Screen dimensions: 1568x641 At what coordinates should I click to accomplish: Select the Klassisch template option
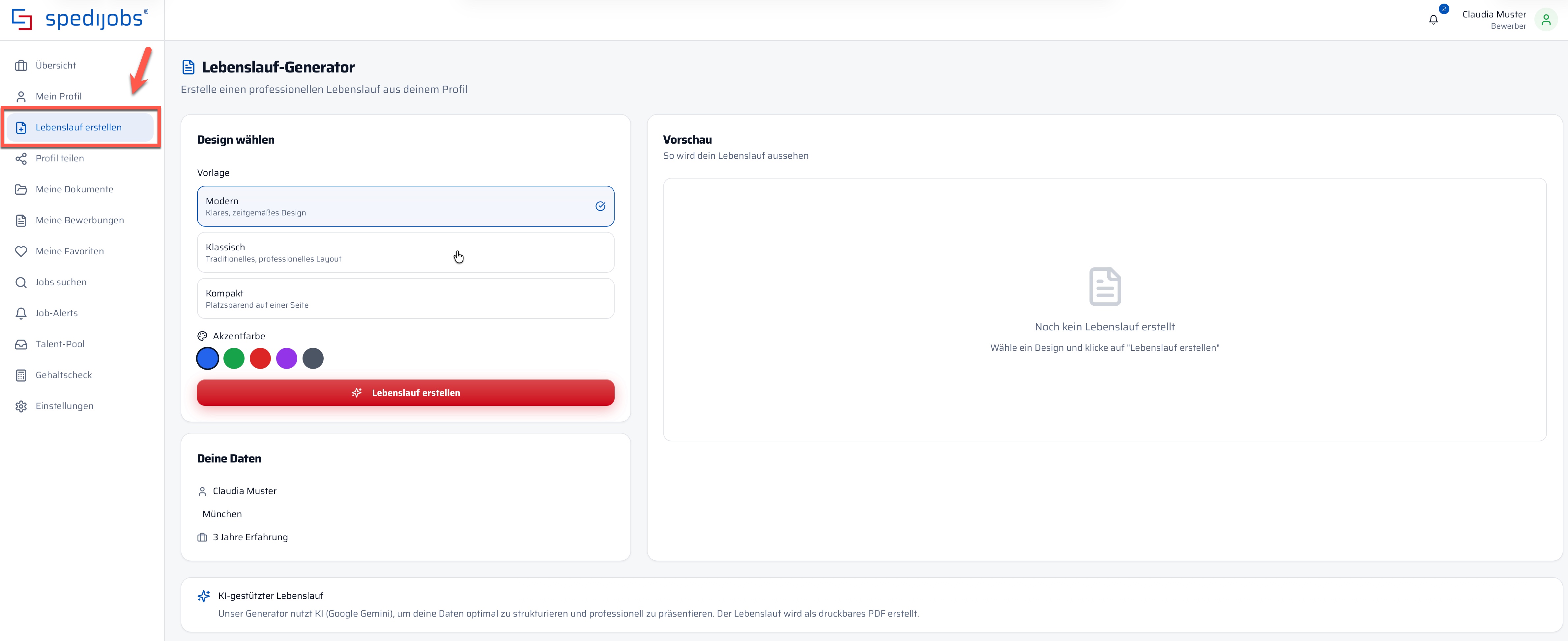(405, 252)
